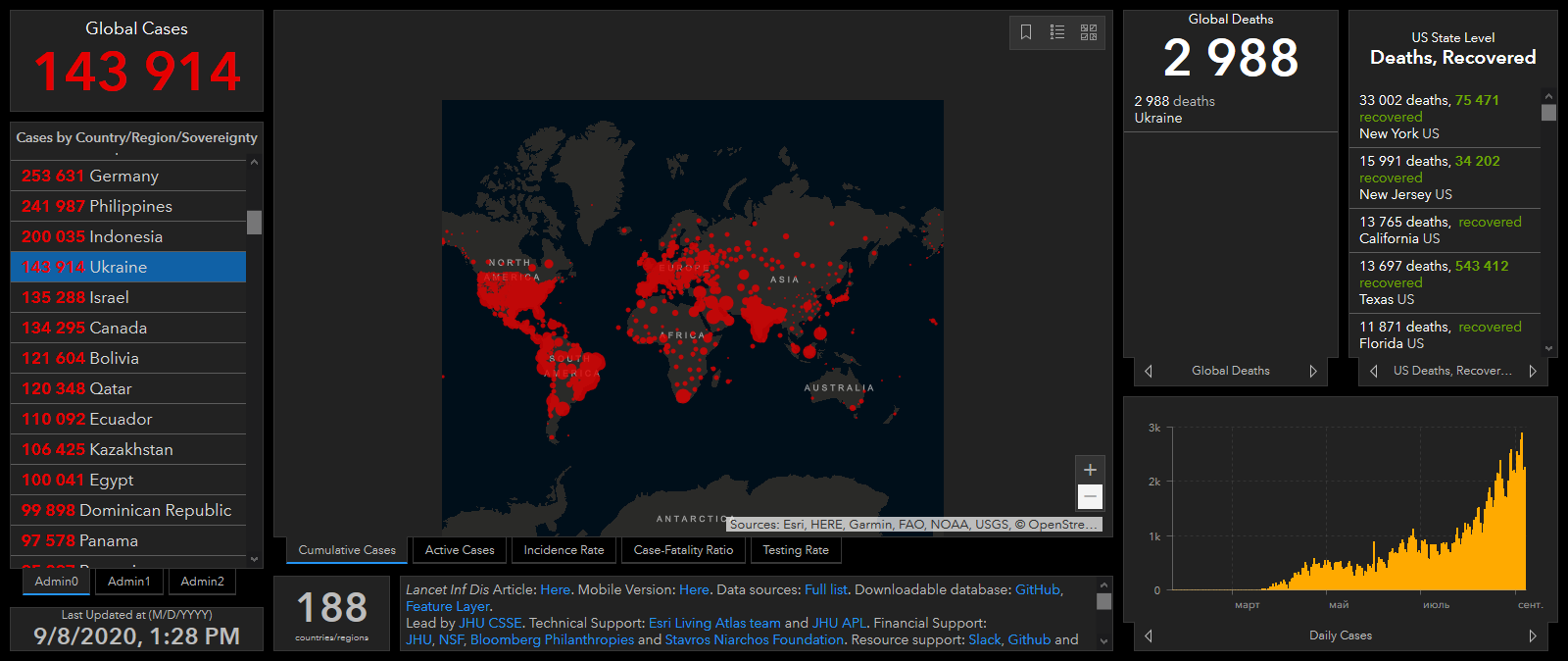Go to next Global Deaths panel arrow
Screen dimensions: 1568x661
1313,371
